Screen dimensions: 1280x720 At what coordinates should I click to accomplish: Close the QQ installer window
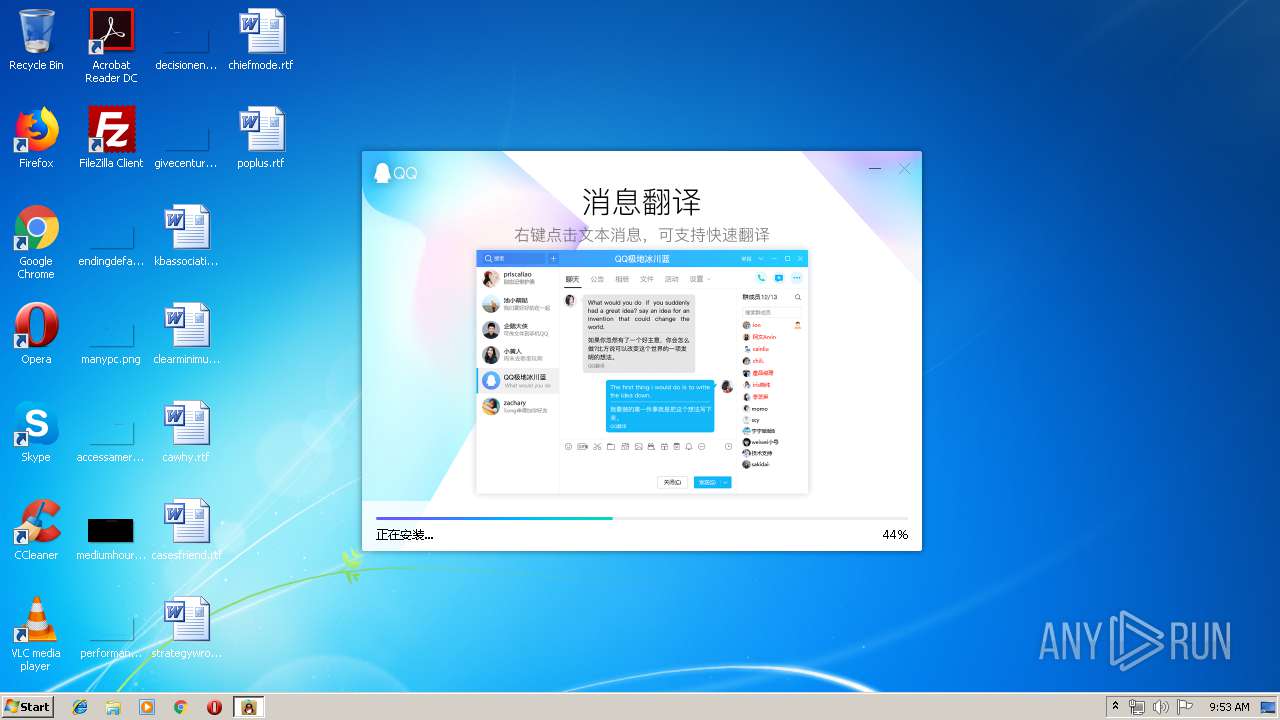(905, 169)
